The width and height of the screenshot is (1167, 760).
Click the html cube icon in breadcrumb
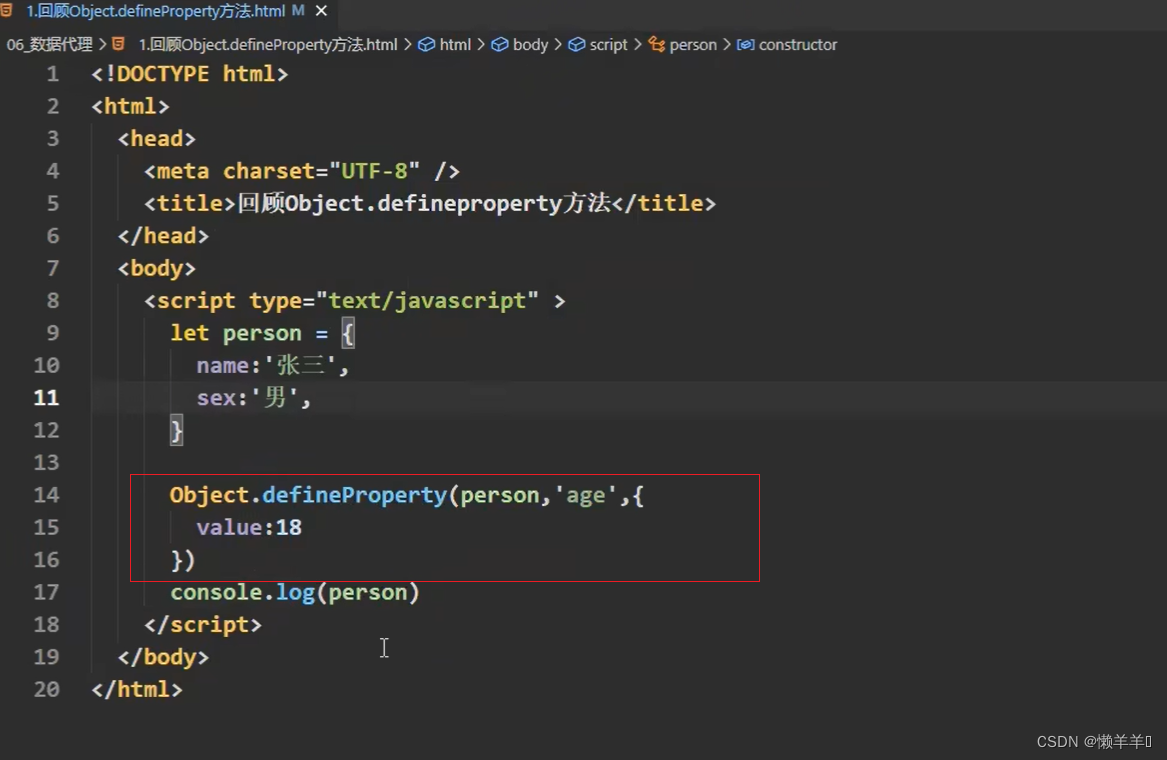pyautogui.click(x=426, y=45)
